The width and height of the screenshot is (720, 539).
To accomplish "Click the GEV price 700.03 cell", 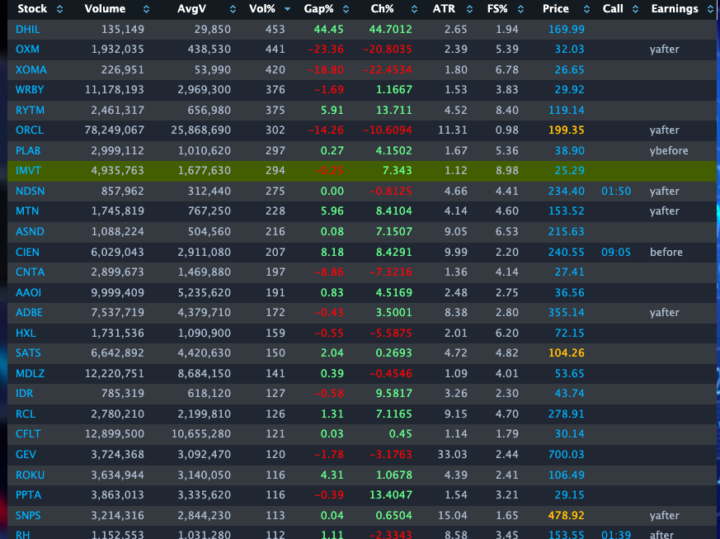I will pos(565,454).
